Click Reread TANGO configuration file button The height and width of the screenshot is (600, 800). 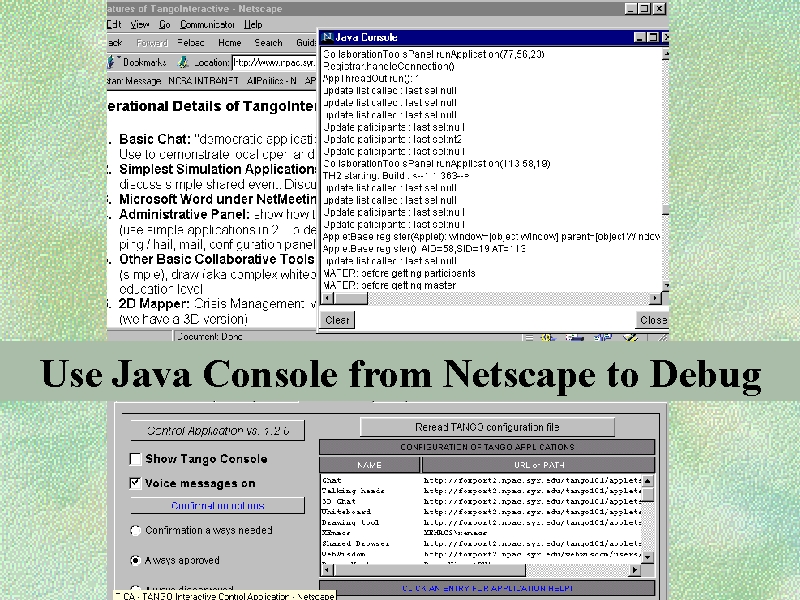tap(487, 427)
